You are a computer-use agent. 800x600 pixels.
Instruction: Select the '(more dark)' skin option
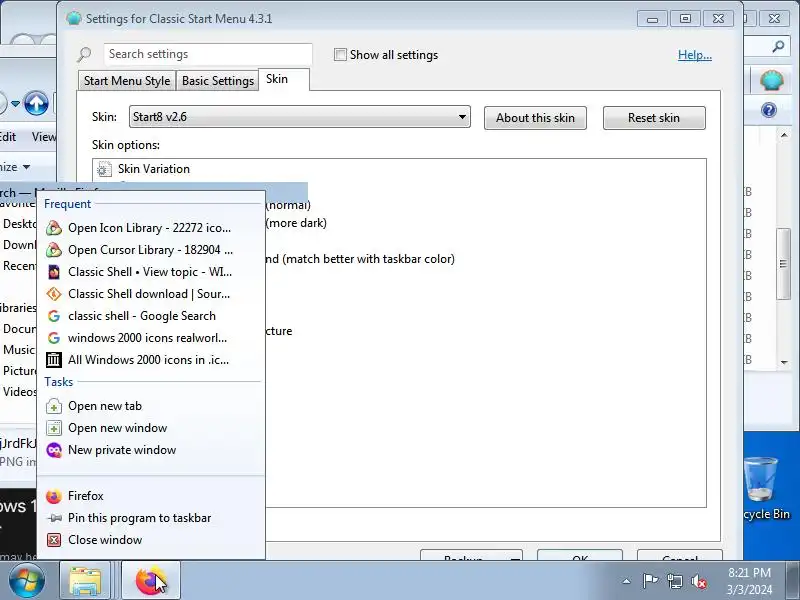pyautogui.click(x=296, y=223)
